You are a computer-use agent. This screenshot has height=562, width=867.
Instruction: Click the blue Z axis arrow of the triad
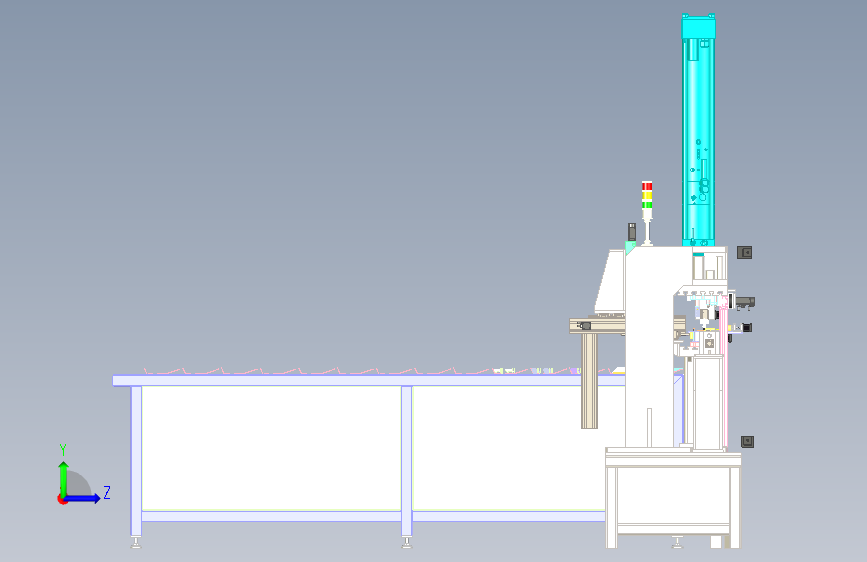point(83,498)
